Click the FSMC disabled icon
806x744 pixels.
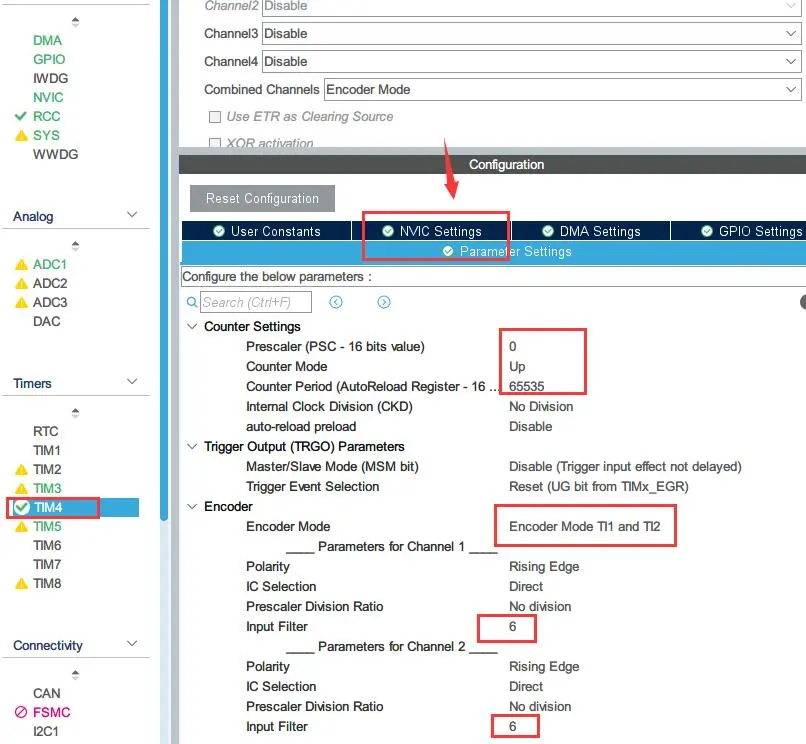pos(21,712)
